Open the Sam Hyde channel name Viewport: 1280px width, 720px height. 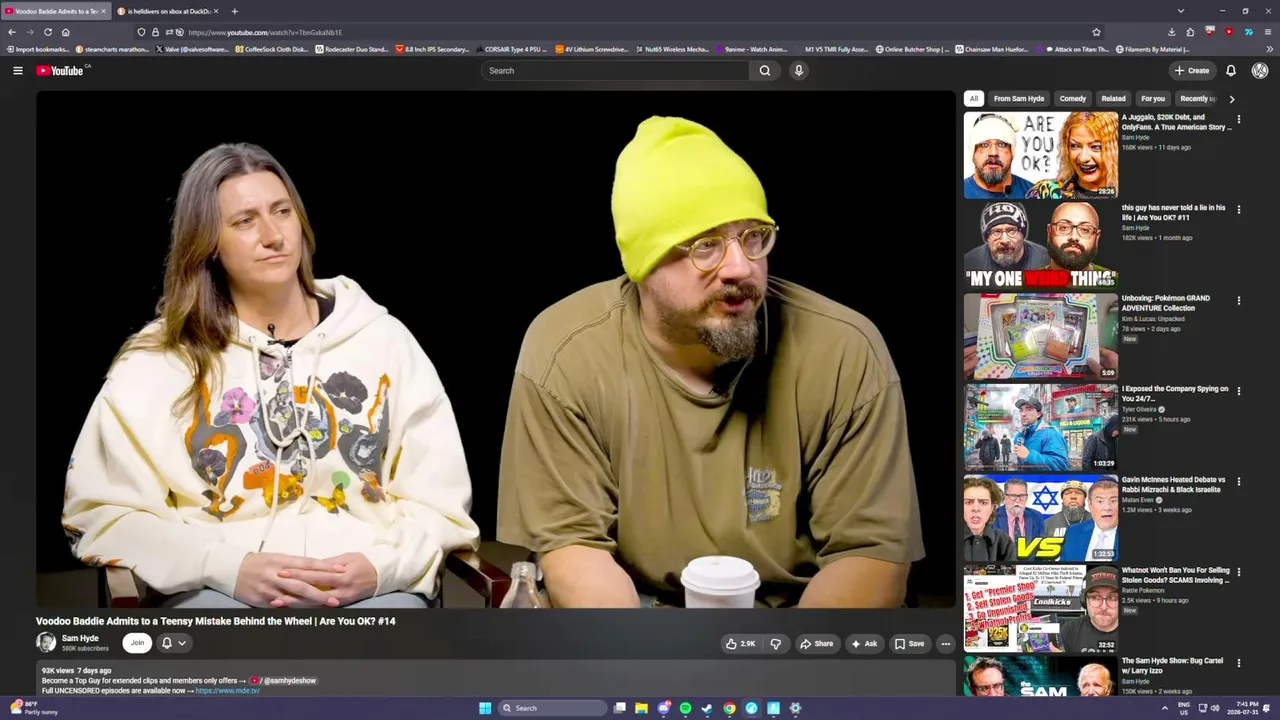pos(80,638)
